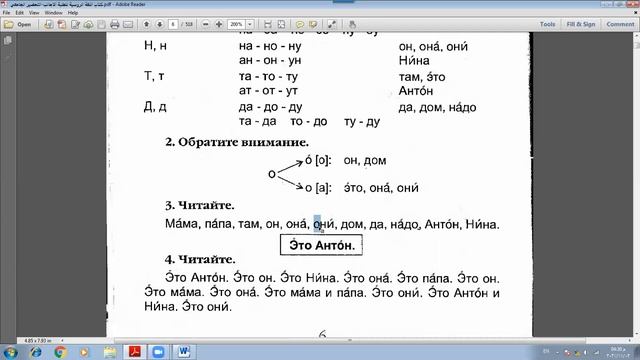640x360 pixels.
Task: Click the system clock in the tray
Action: coord(617,352)
